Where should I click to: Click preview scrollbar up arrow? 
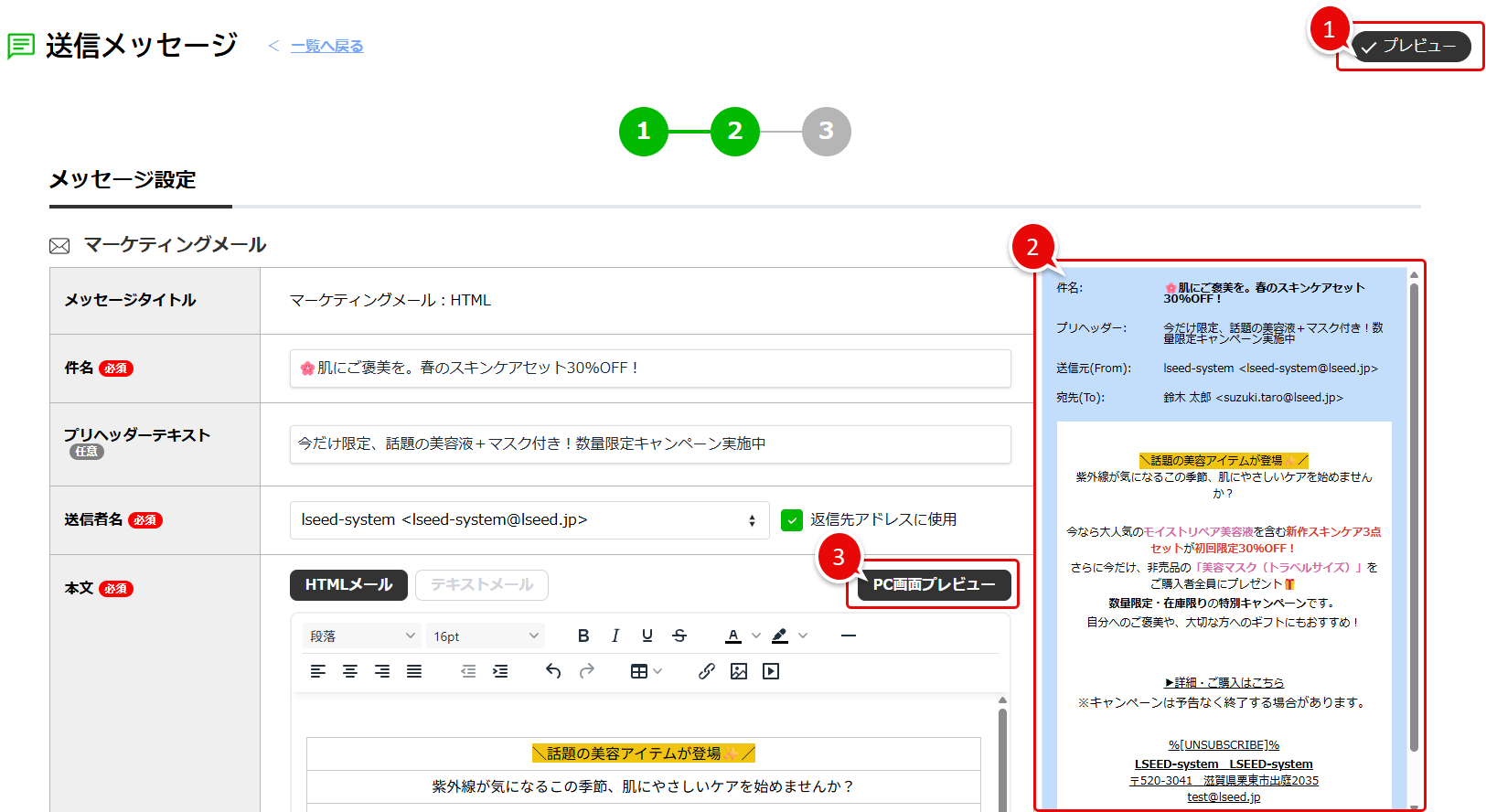pos(1414,274)
